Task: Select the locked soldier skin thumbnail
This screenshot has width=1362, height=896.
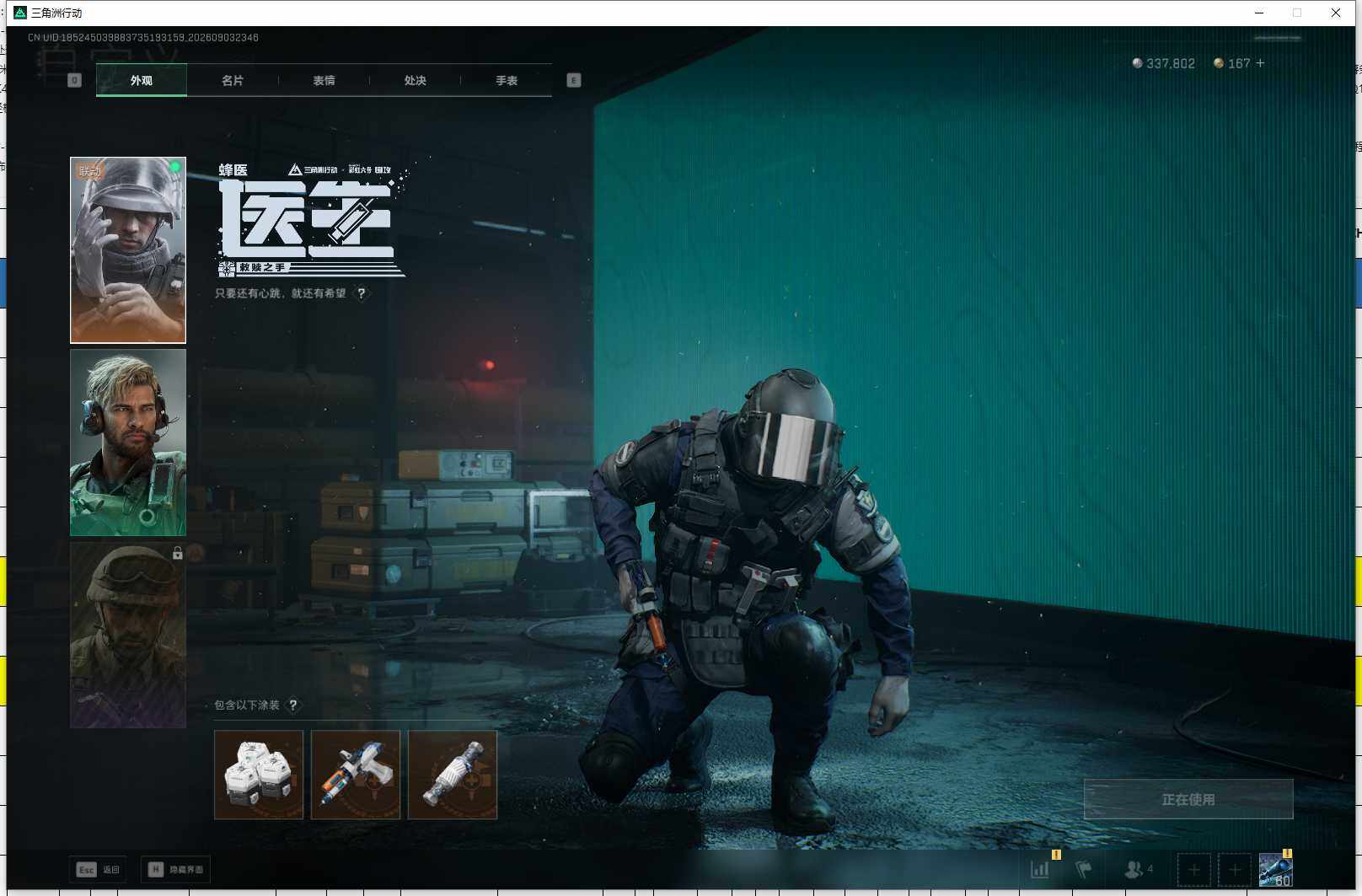Action: coord(128,635)
